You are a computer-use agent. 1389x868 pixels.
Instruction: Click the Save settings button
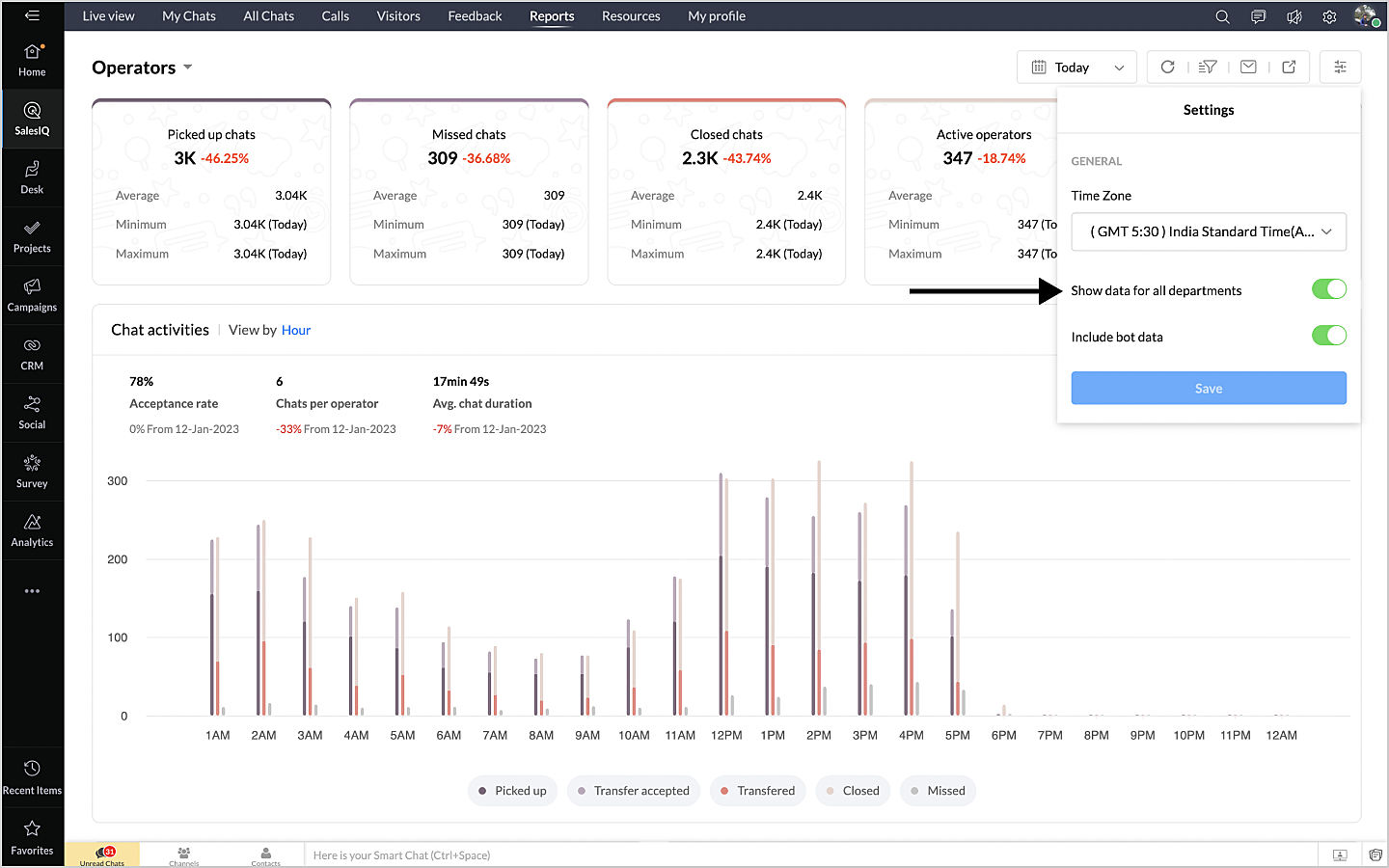click(x=1208, y=389)
